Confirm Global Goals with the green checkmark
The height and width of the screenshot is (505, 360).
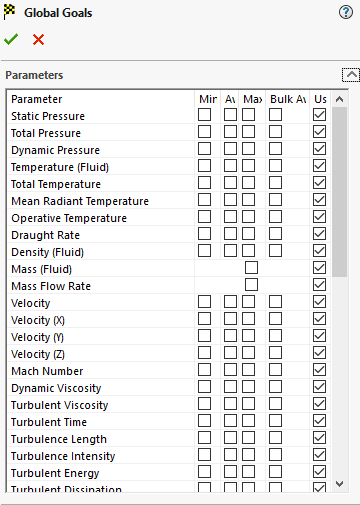[x=11, y=39]
